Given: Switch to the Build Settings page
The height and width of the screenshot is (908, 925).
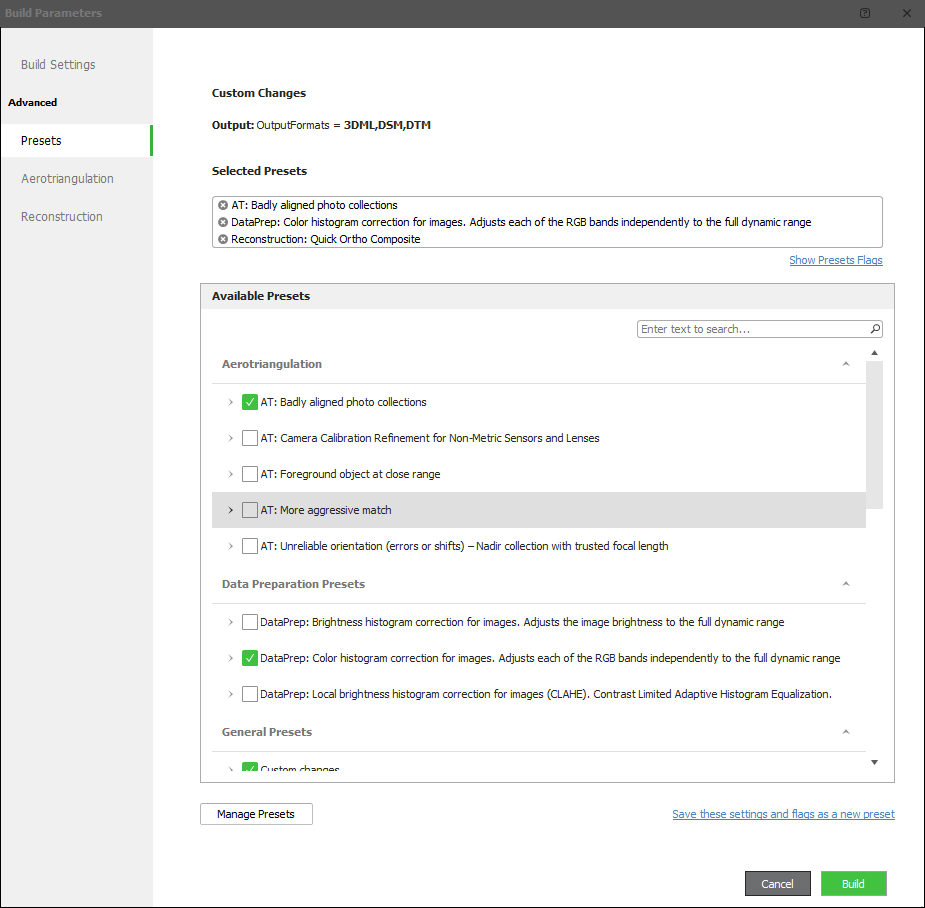Looking at the screenshot, I should coord(57,64).
